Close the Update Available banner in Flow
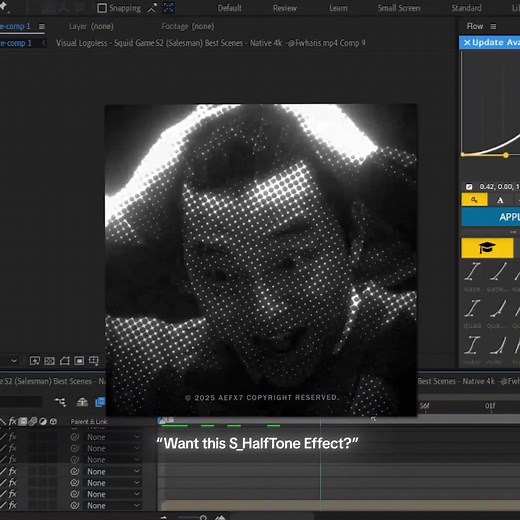Screen dimensions: 520x520 467,43
